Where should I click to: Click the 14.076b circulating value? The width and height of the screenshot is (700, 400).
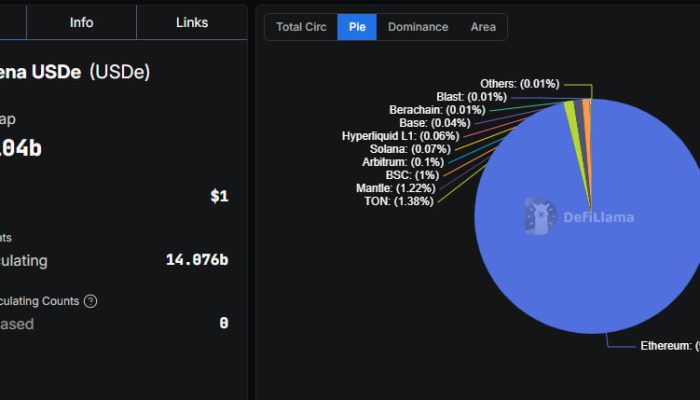tap(196, 260)
